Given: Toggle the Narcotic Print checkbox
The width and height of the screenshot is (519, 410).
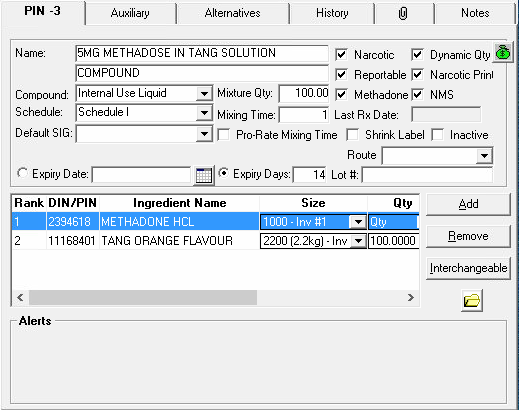Looking at the screenshot, I should (417, 74).
